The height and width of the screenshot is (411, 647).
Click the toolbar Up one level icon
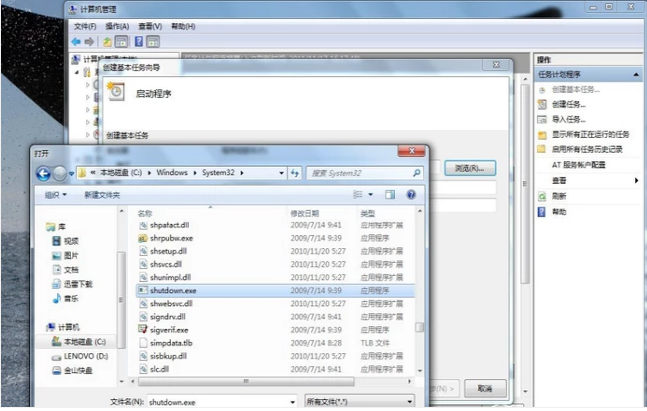tap(106, 42)
